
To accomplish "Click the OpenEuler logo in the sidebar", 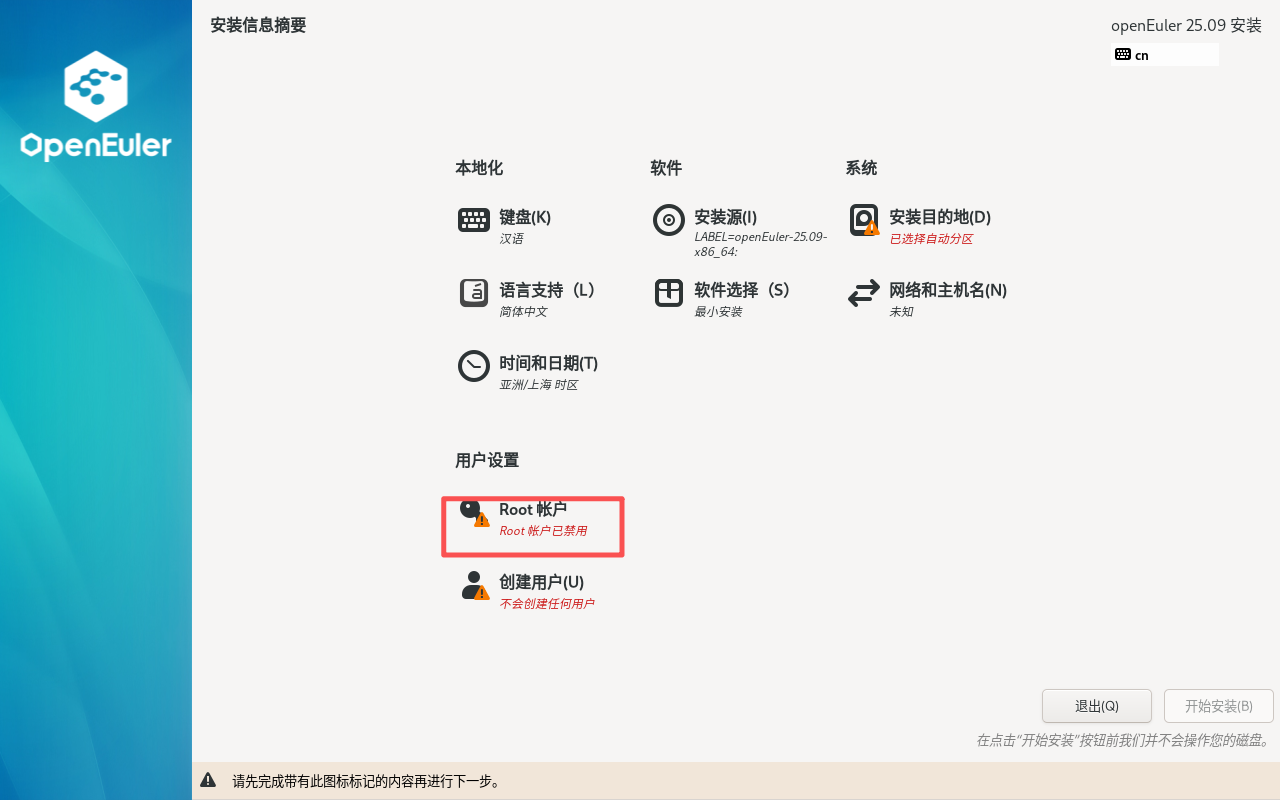I will pyautogui.click(x=95, y=105).
